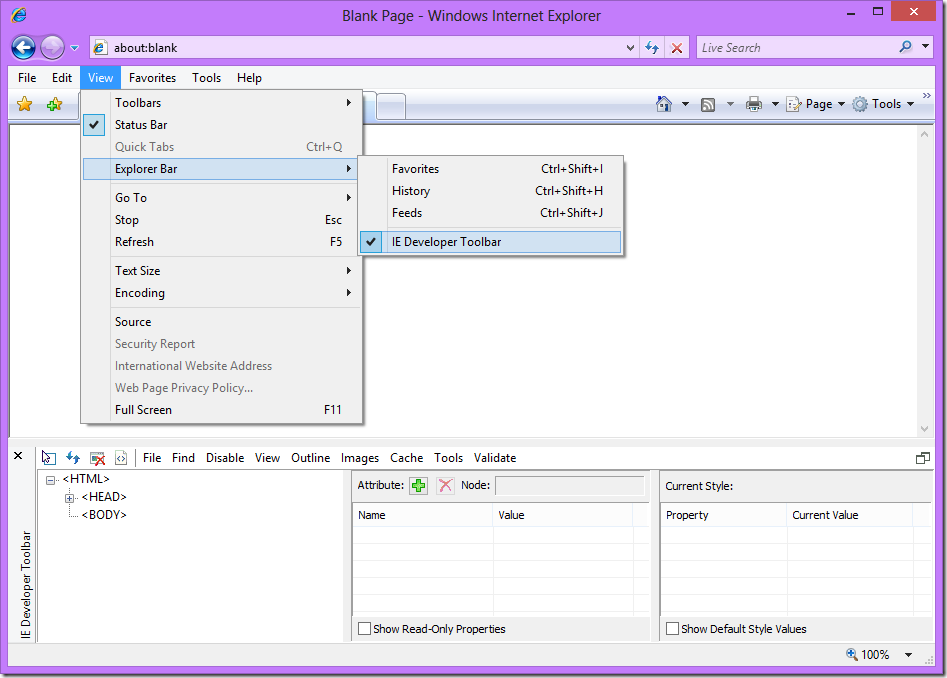Enable Show Read-Only Properties checkbox
This screenshot has width=947, height=678.
tap(364, 628)
